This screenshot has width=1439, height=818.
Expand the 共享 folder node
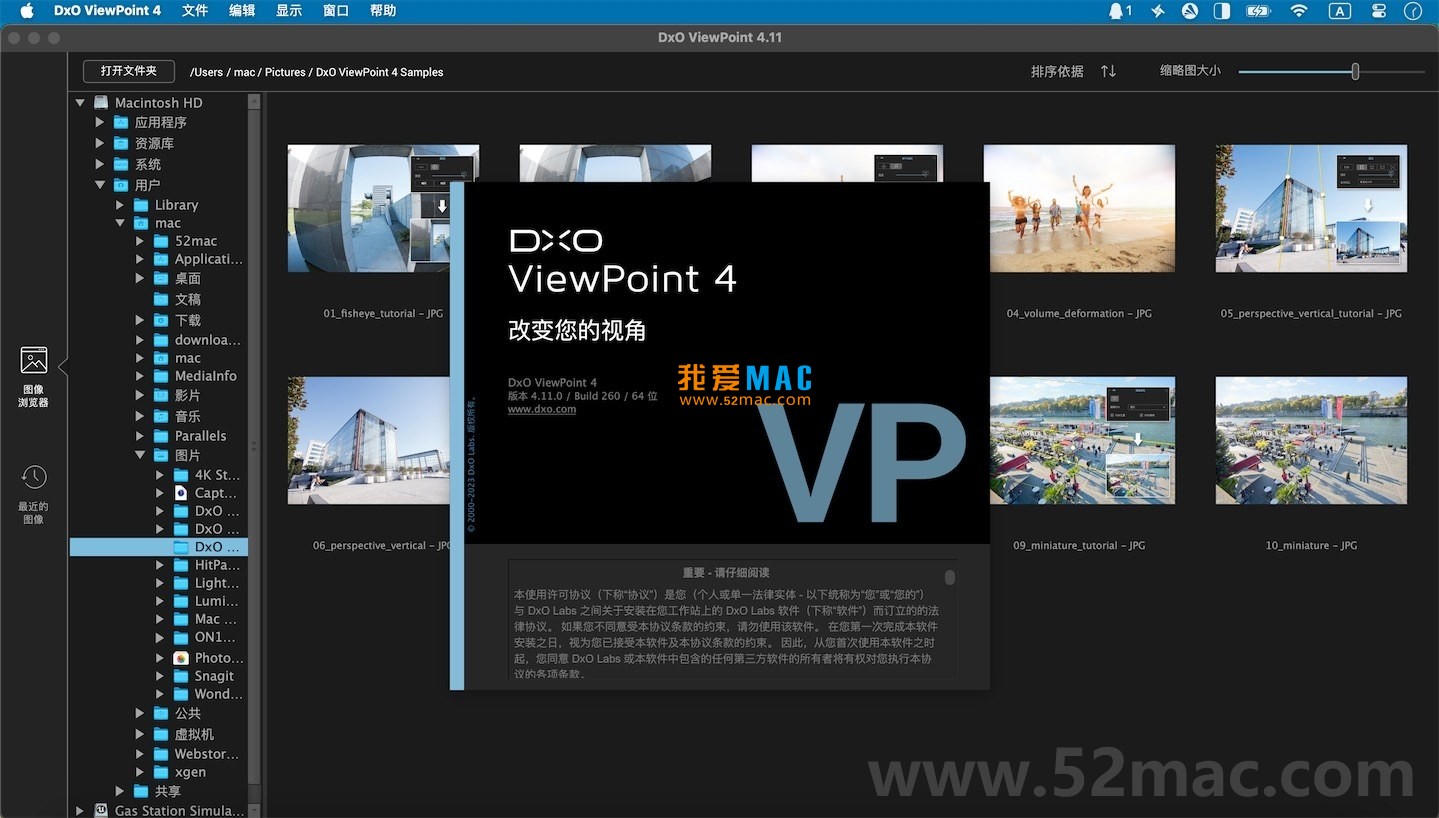pyautogui.click(x=119, y=791)
